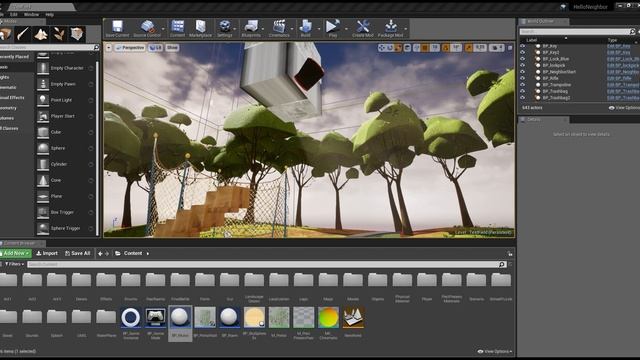This screenshot has width=640, height=360.
Task: Click the Content Browser search field
Action: (x=263, y=264)
